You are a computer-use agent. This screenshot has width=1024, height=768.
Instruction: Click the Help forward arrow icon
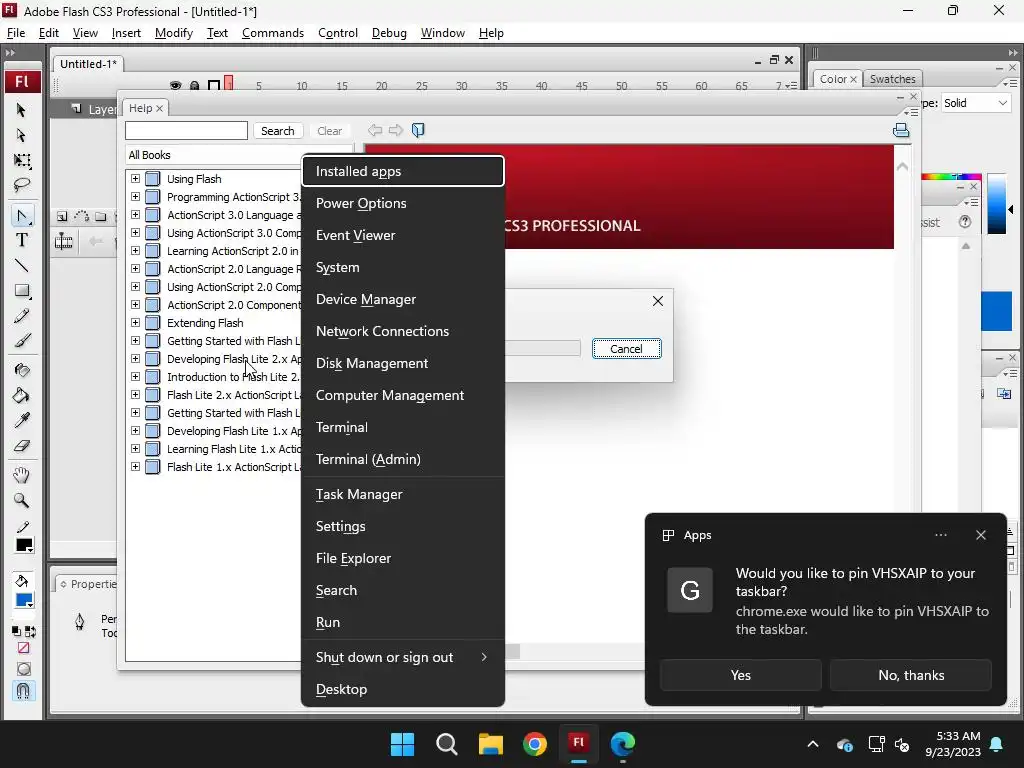pos(396,130)
